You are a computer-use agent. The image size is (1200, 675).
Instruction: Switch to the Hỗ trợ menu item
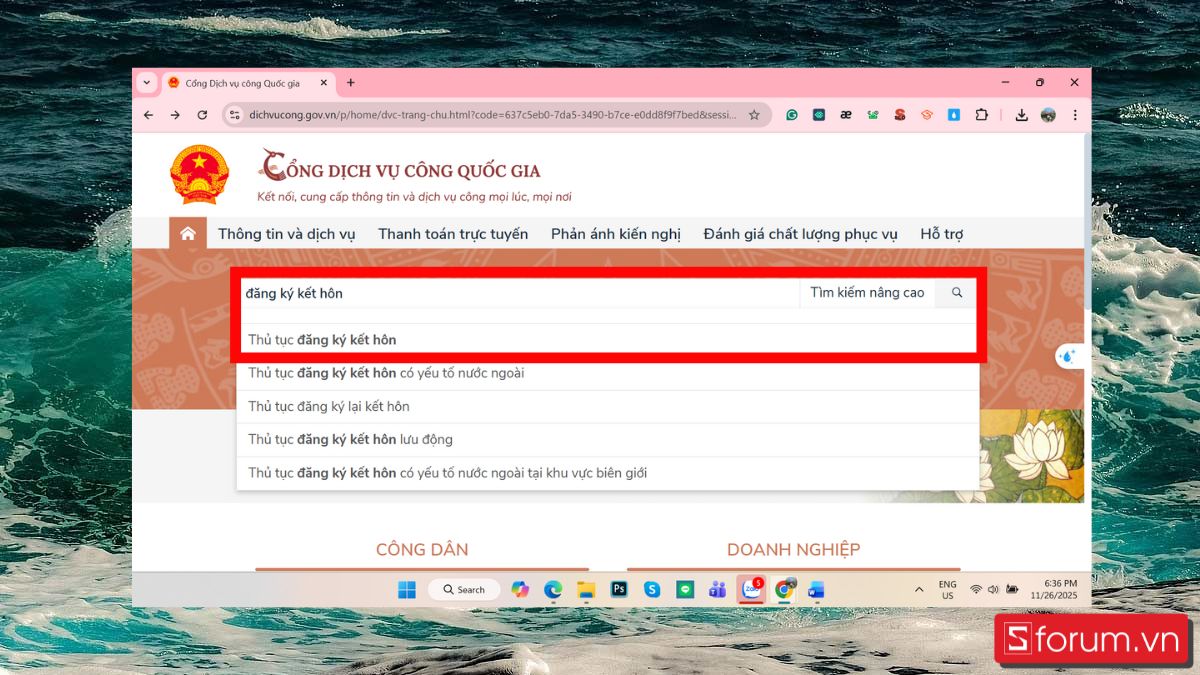click(x=940, y=233)
